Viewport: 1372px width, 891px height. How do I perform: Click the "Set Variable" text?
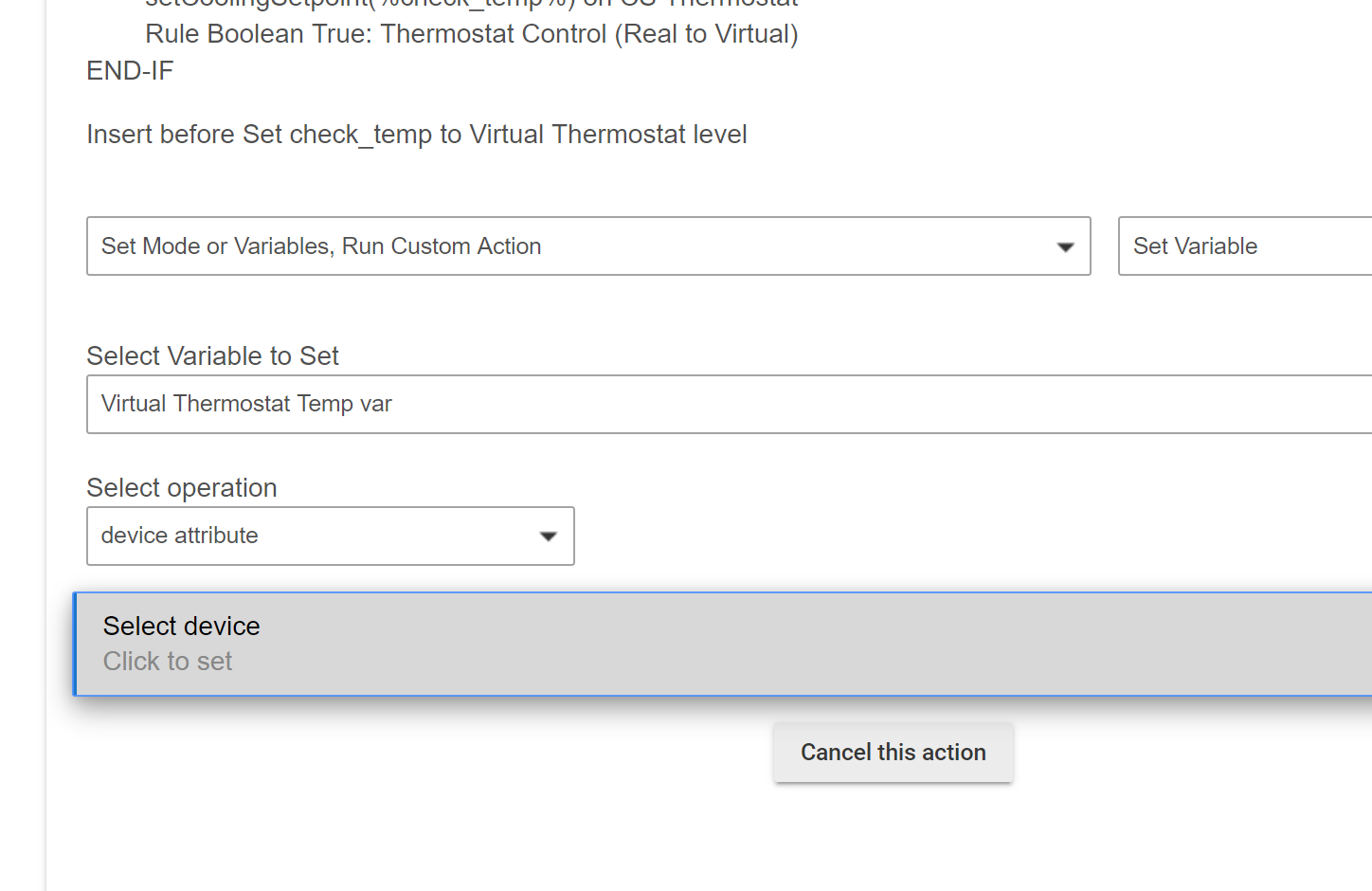1195,246
